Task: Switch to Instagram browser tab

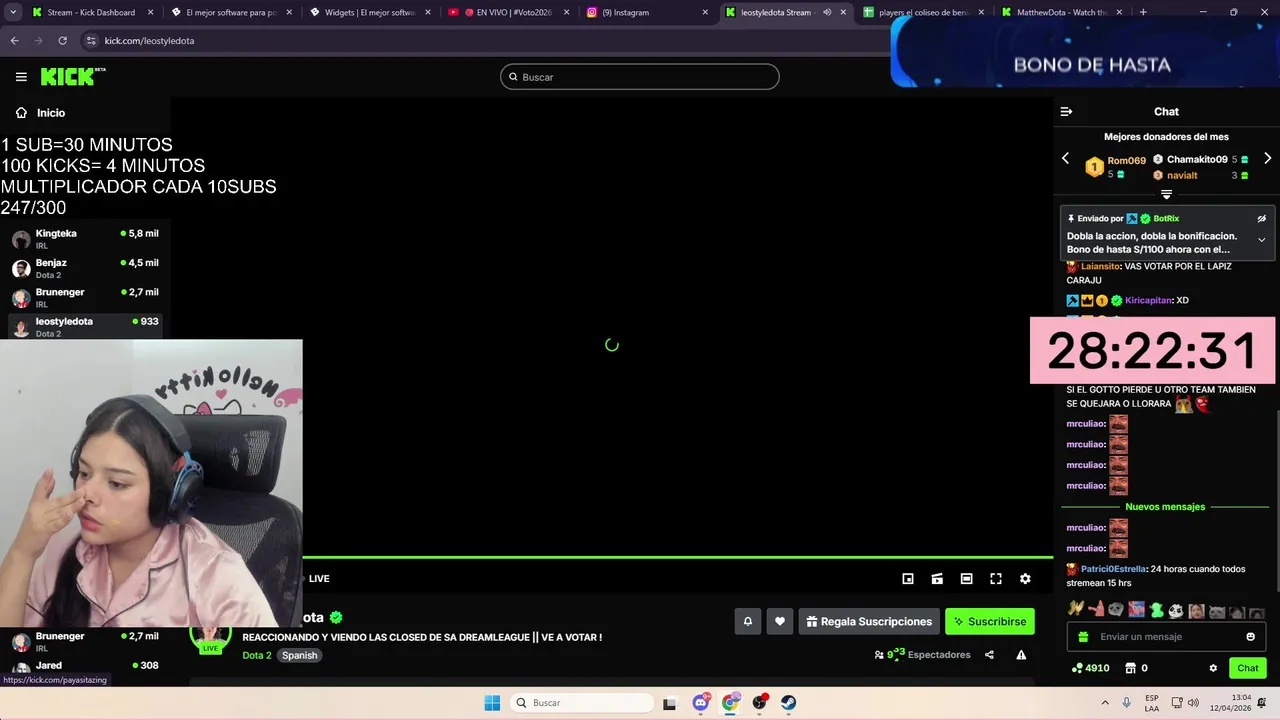Action: pyautogui.click(x=645, y=12)
